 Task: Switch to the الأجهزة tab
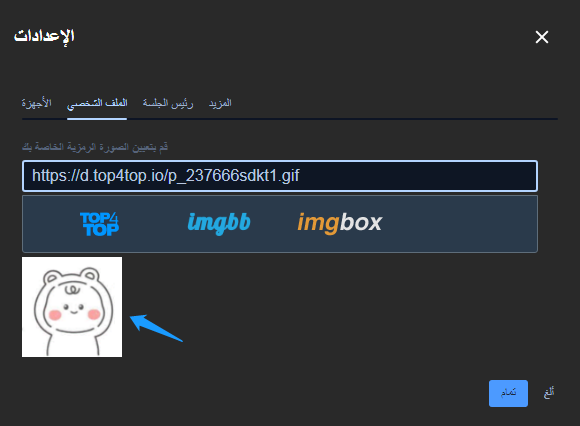[x=36, y=103]
